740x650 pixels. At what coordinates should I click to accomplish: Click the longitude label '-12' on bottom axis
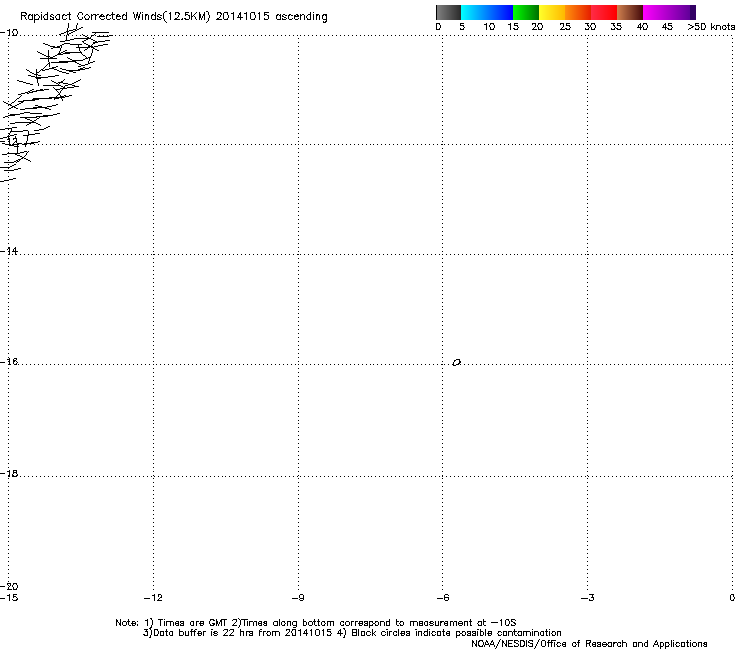click(153, 598)
